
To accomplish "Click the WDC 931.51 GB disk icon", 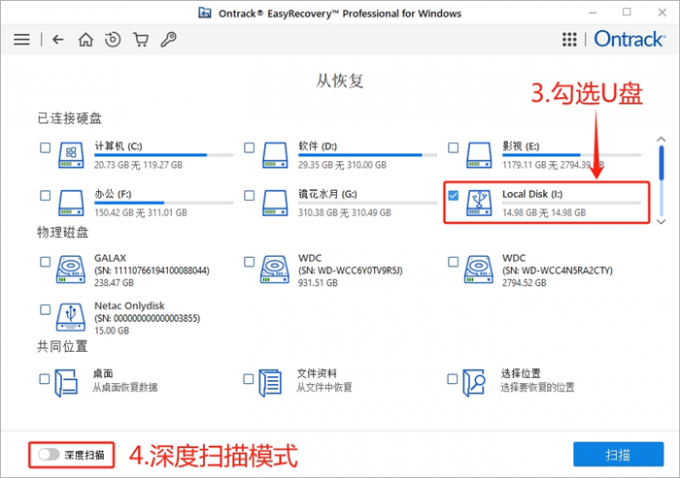I will 275,269.
